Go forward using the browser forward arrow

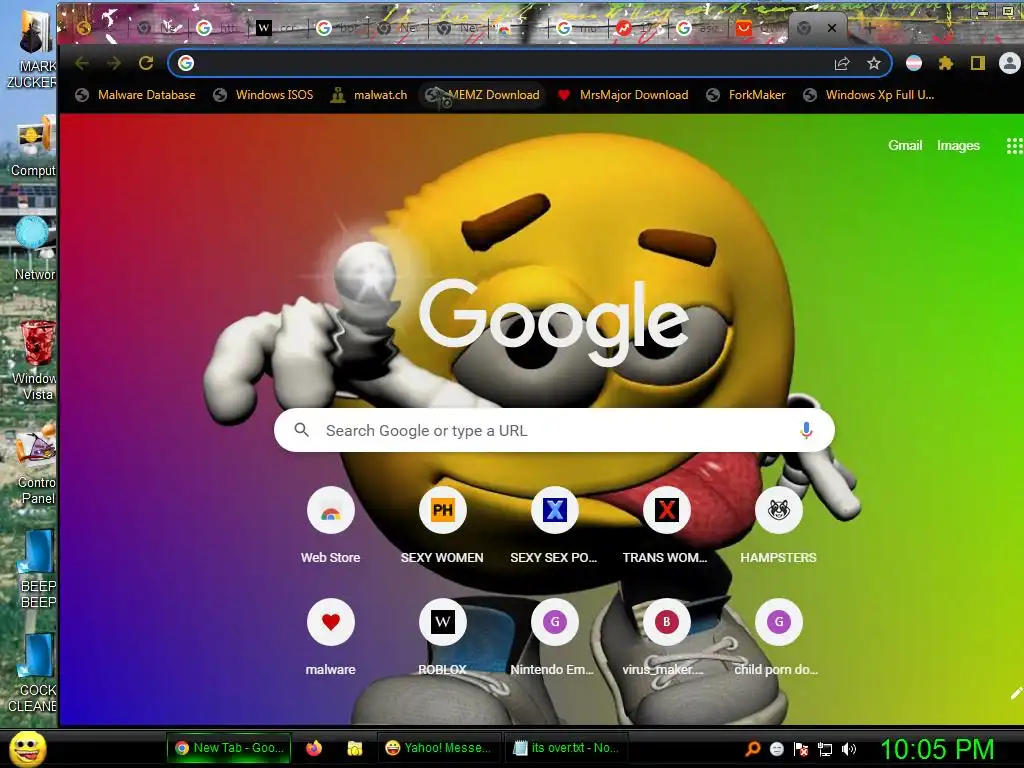coord(114,63)
